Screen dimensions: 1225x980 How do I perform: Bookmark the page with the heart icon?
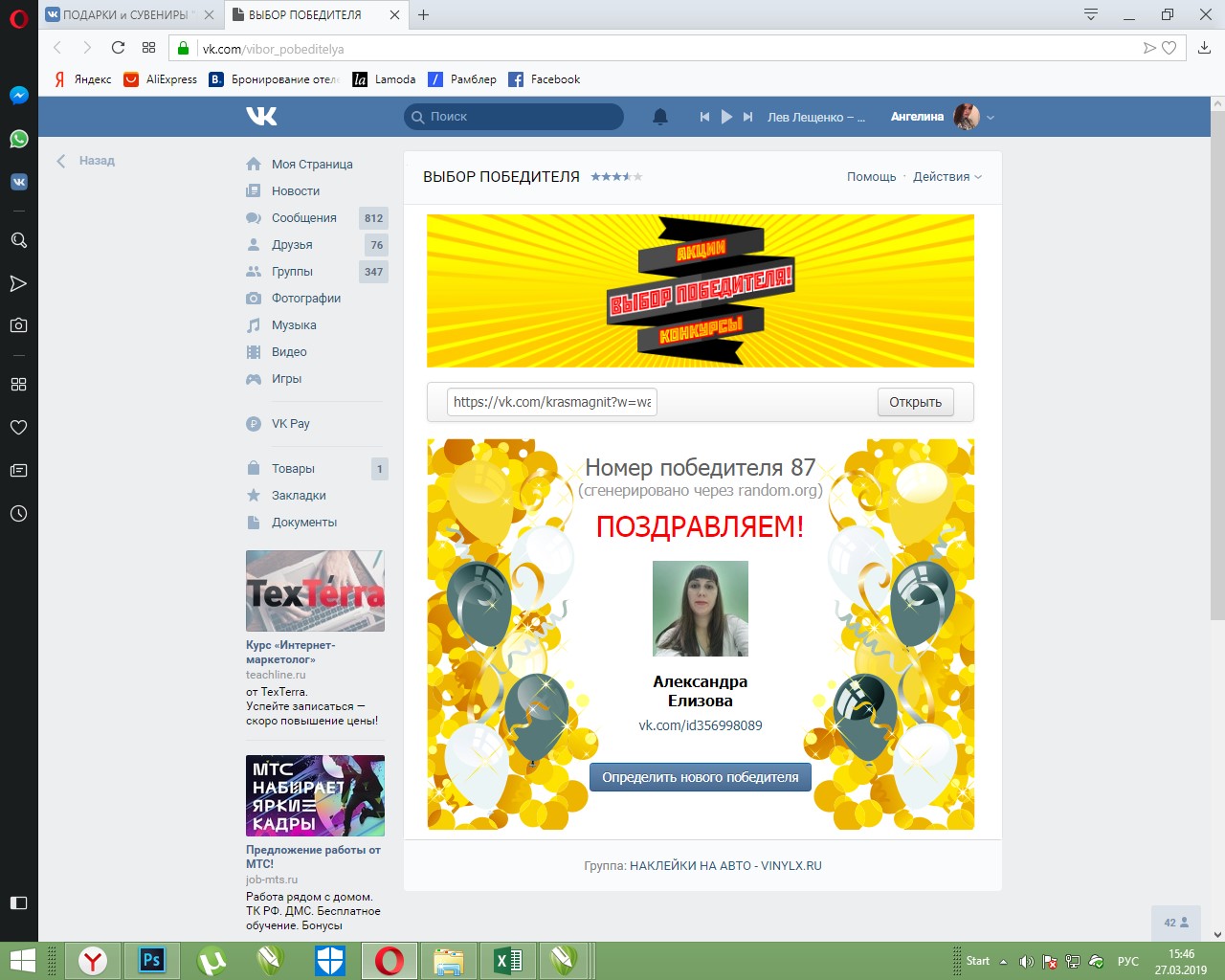[x=1169, y=48]
